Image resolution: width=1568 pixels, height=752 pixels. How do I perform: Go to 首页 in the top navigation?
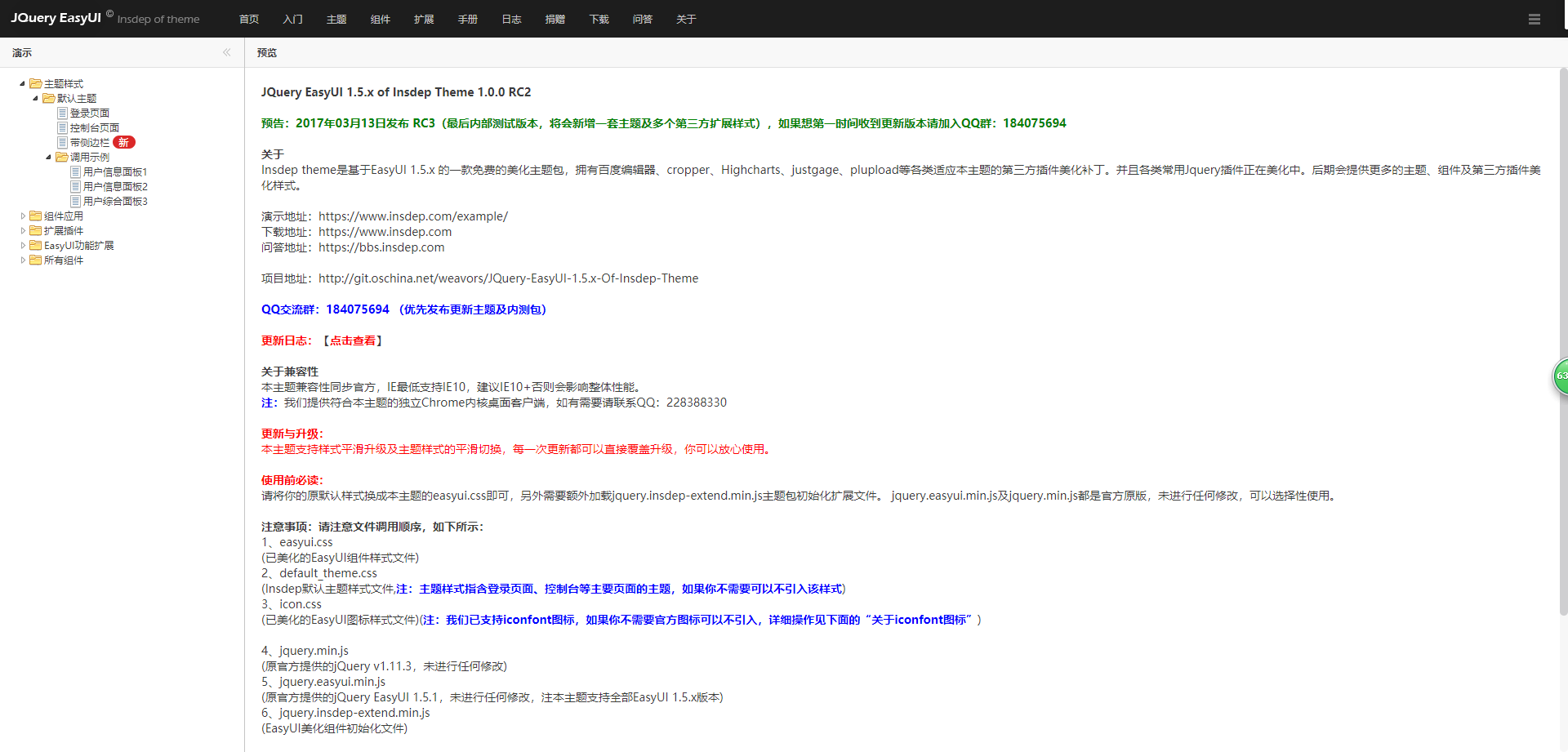coord(249,19)
